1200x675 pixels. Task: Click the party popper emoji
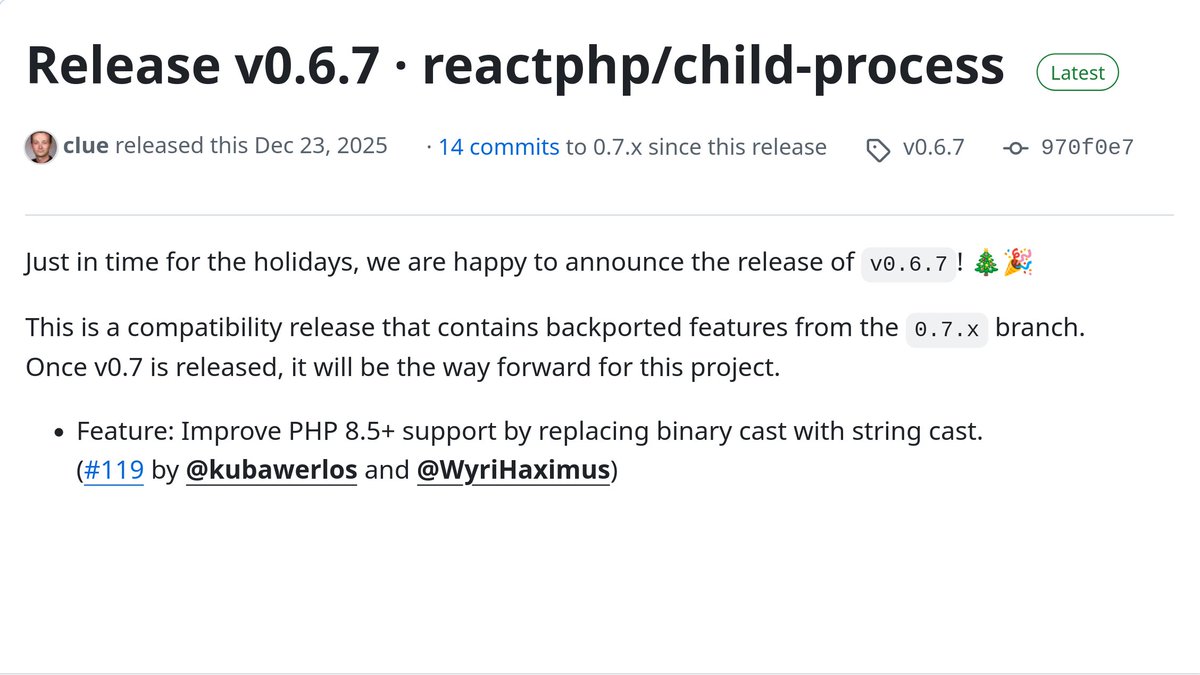(1016, 264)
